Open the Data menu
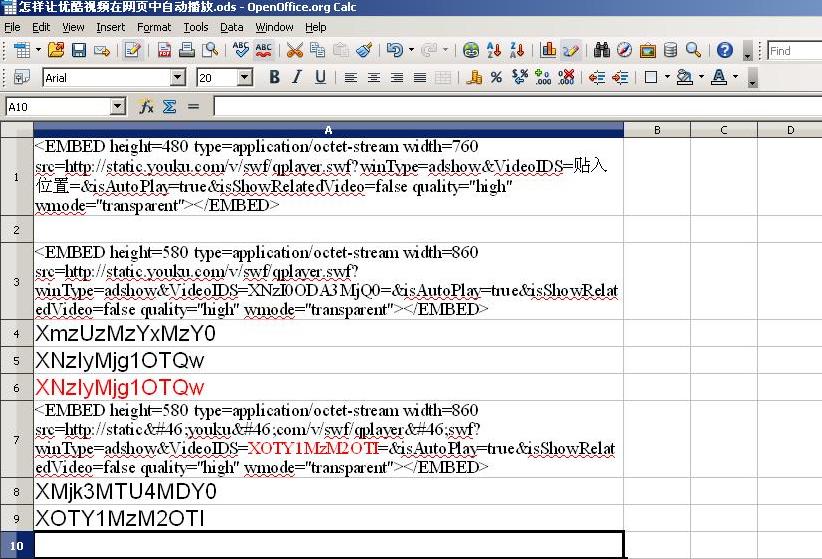Viewport: 822px width, 559px height. 232,27
